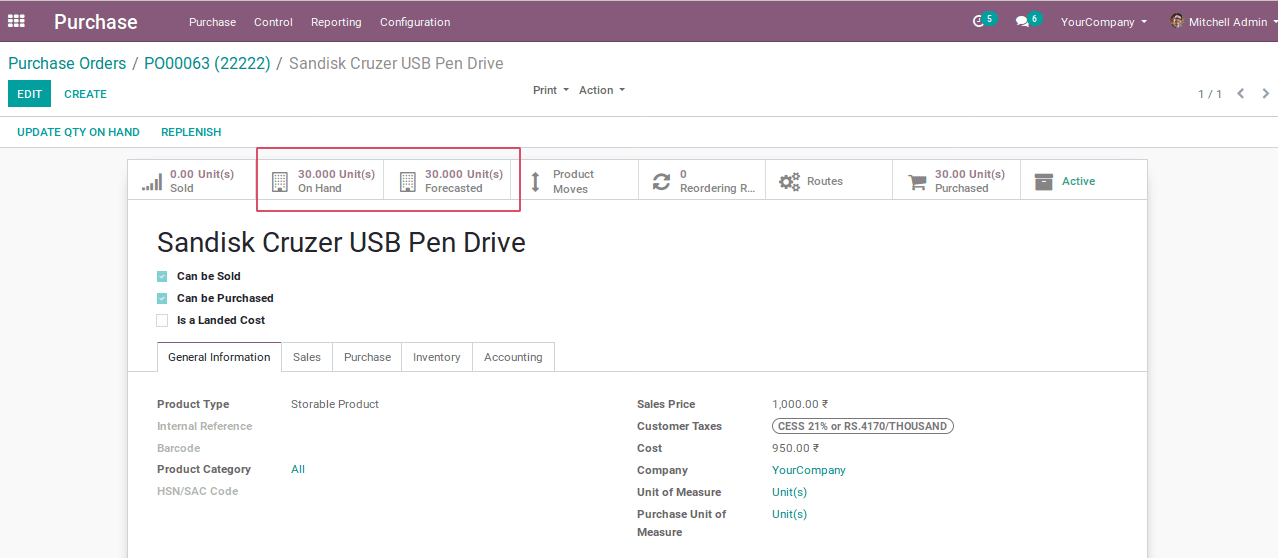1278x558 pixels.
Task: Click the 0 Reordering Rules count
Action: (683, 174)
